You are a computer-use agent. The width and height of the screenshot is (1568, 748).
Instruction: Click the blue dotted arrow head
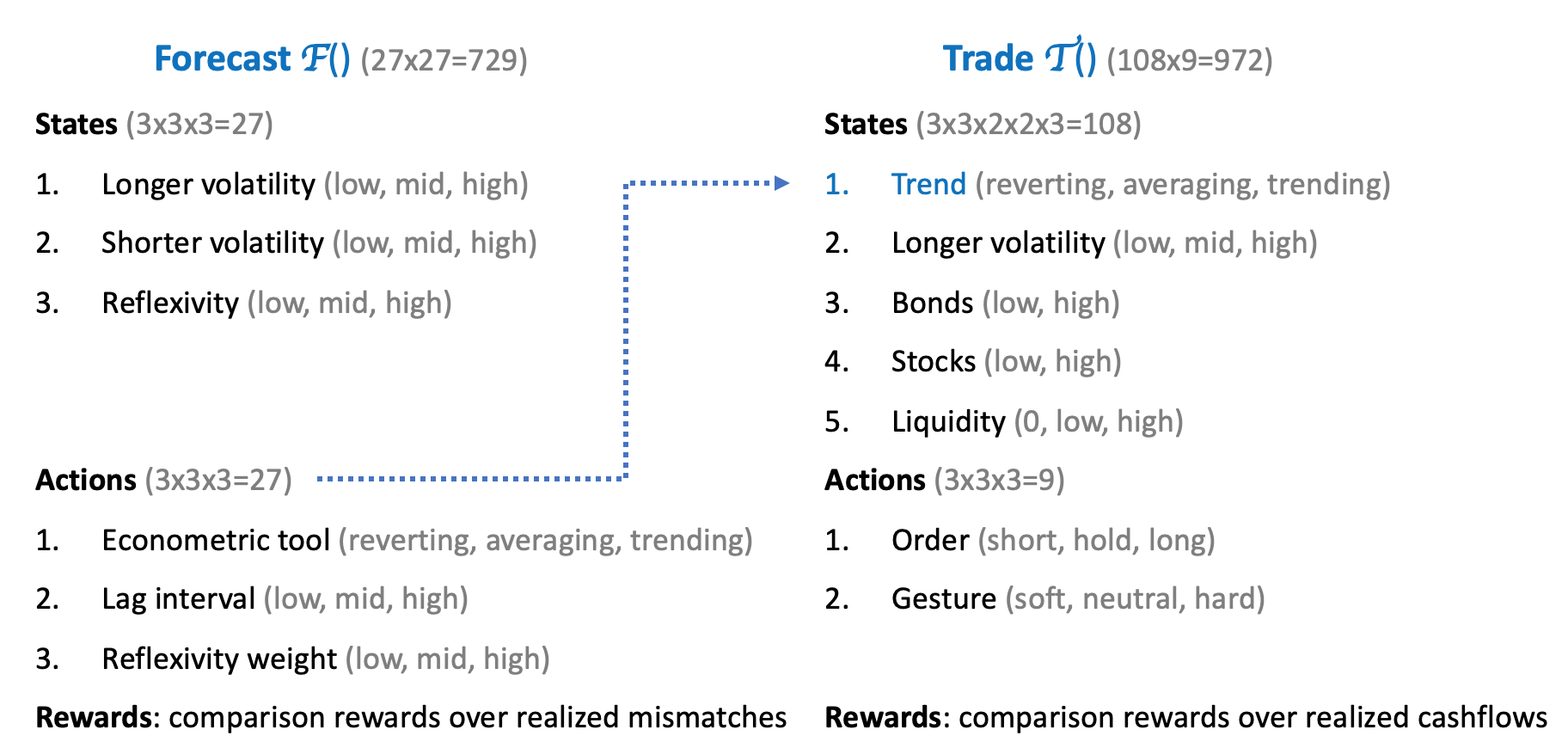781,183
